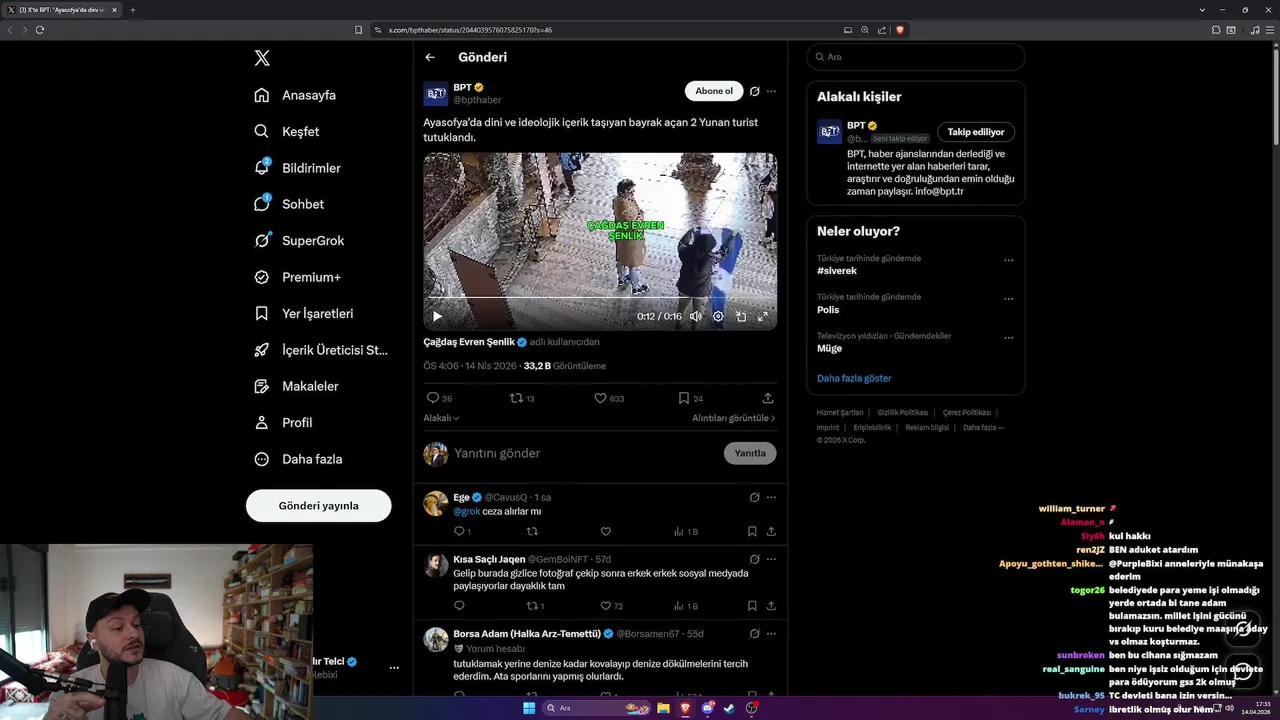Click the Gönderi yayınla button

pyautogui.click(x=318, y=505)
